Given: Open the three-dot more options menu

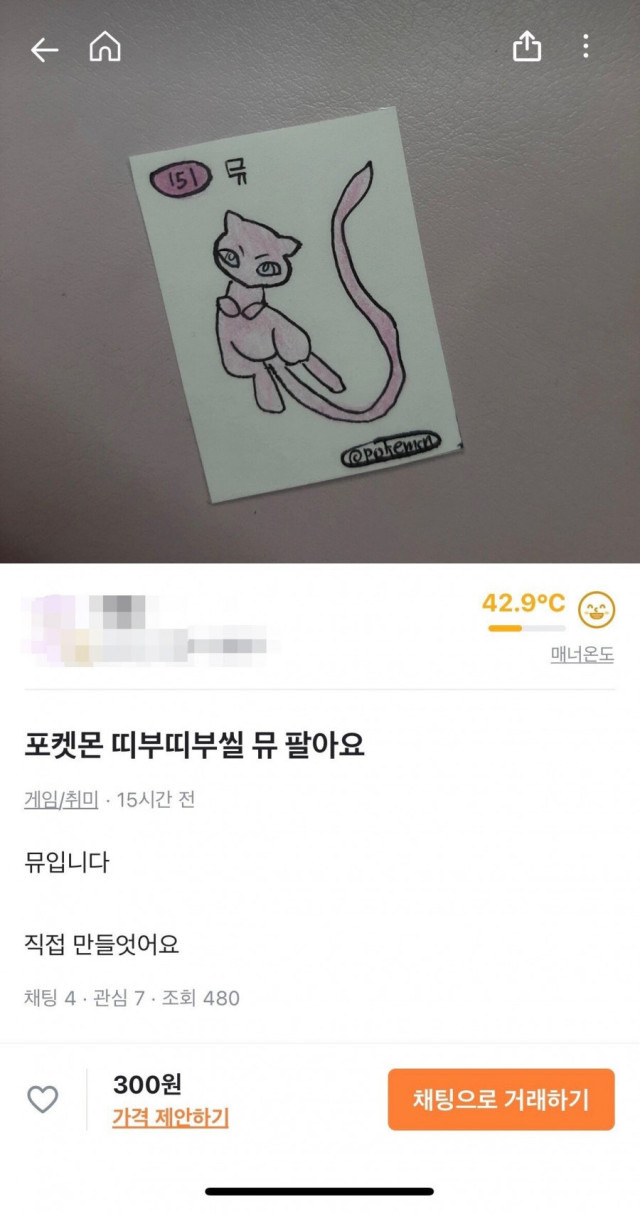Looking at the screenshot, I should (585, 46).
